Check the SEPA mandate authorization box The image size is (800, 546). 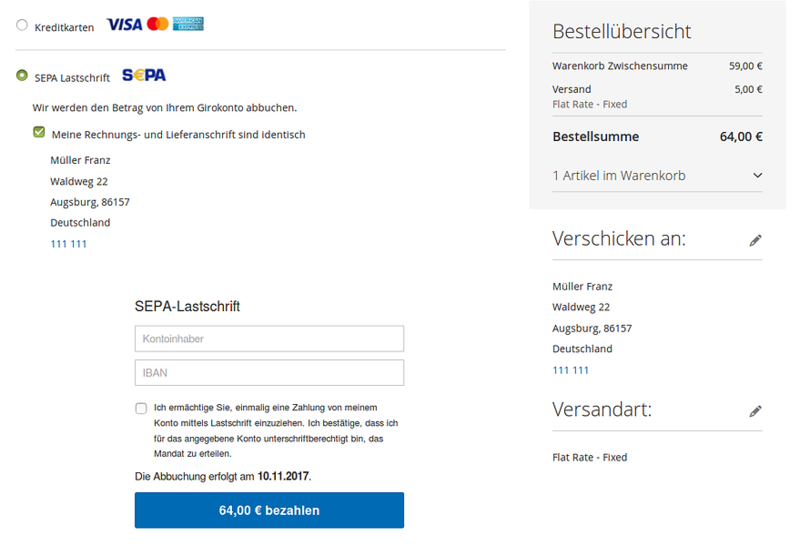(x=141, y=408)
